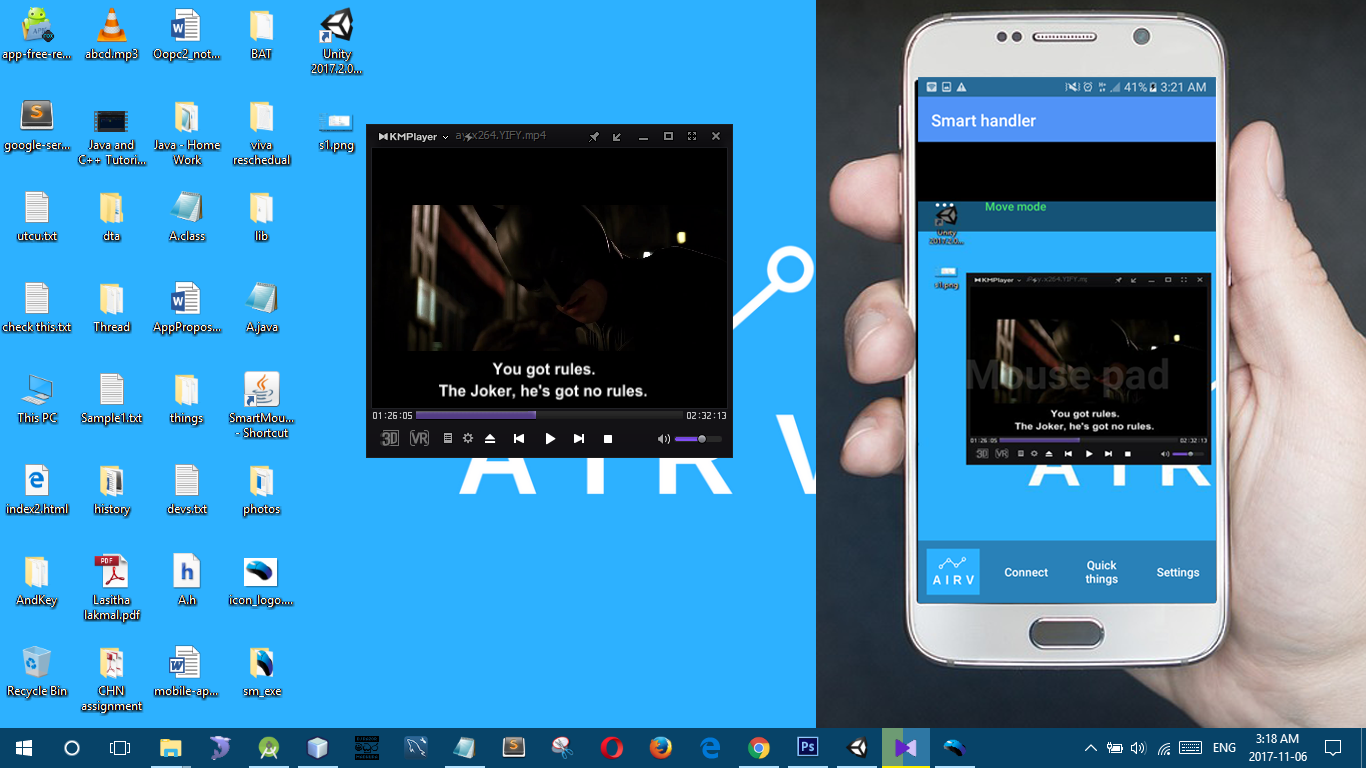The image size is (1366, 768).
Task: Select the A.java file icon
Action: tap(261, 308)
